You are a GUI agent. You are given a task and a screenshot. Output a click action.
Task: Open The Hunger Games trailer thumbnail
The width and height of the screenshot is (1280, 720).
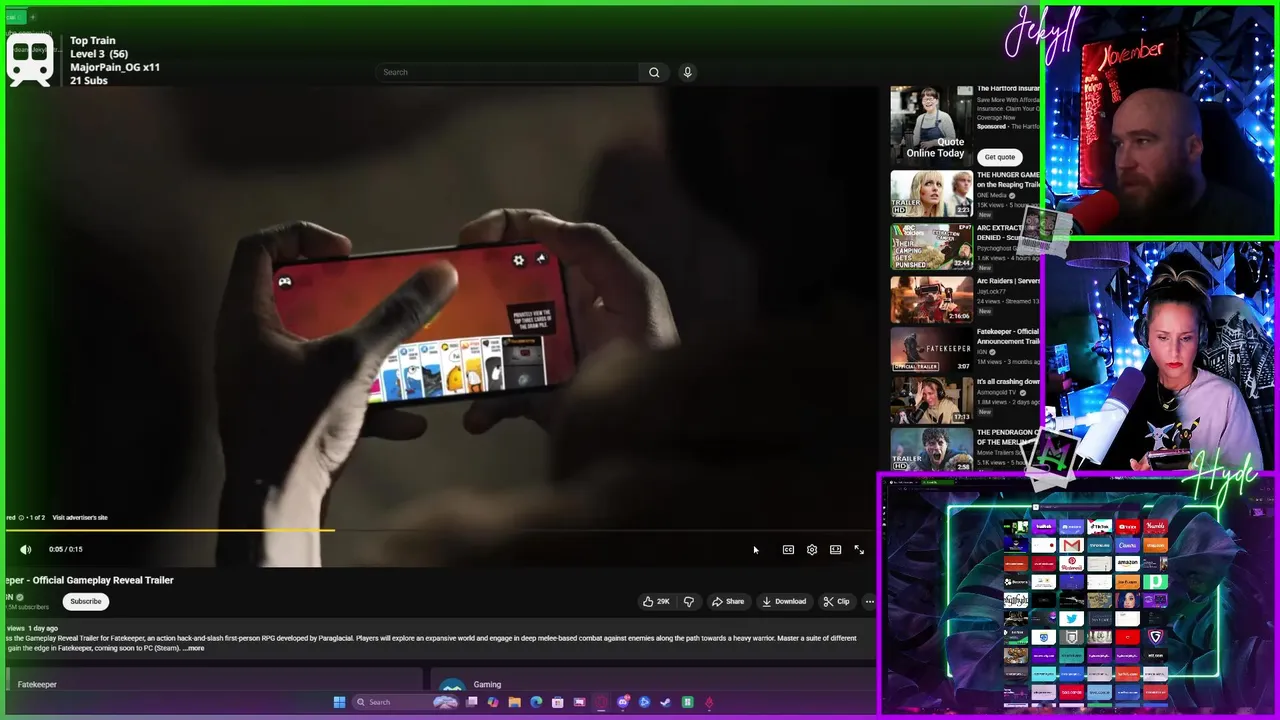click(x=931, y=193)
